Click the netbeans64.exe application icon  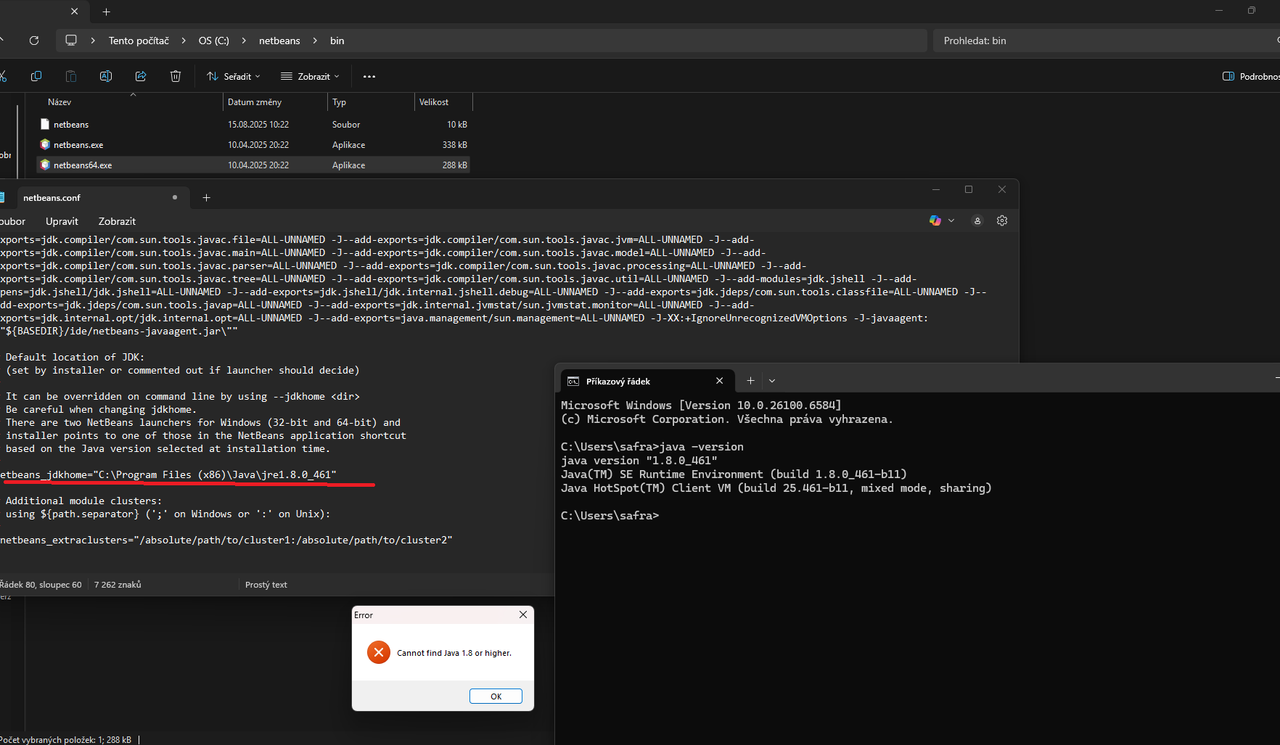(x=44, y=165)
